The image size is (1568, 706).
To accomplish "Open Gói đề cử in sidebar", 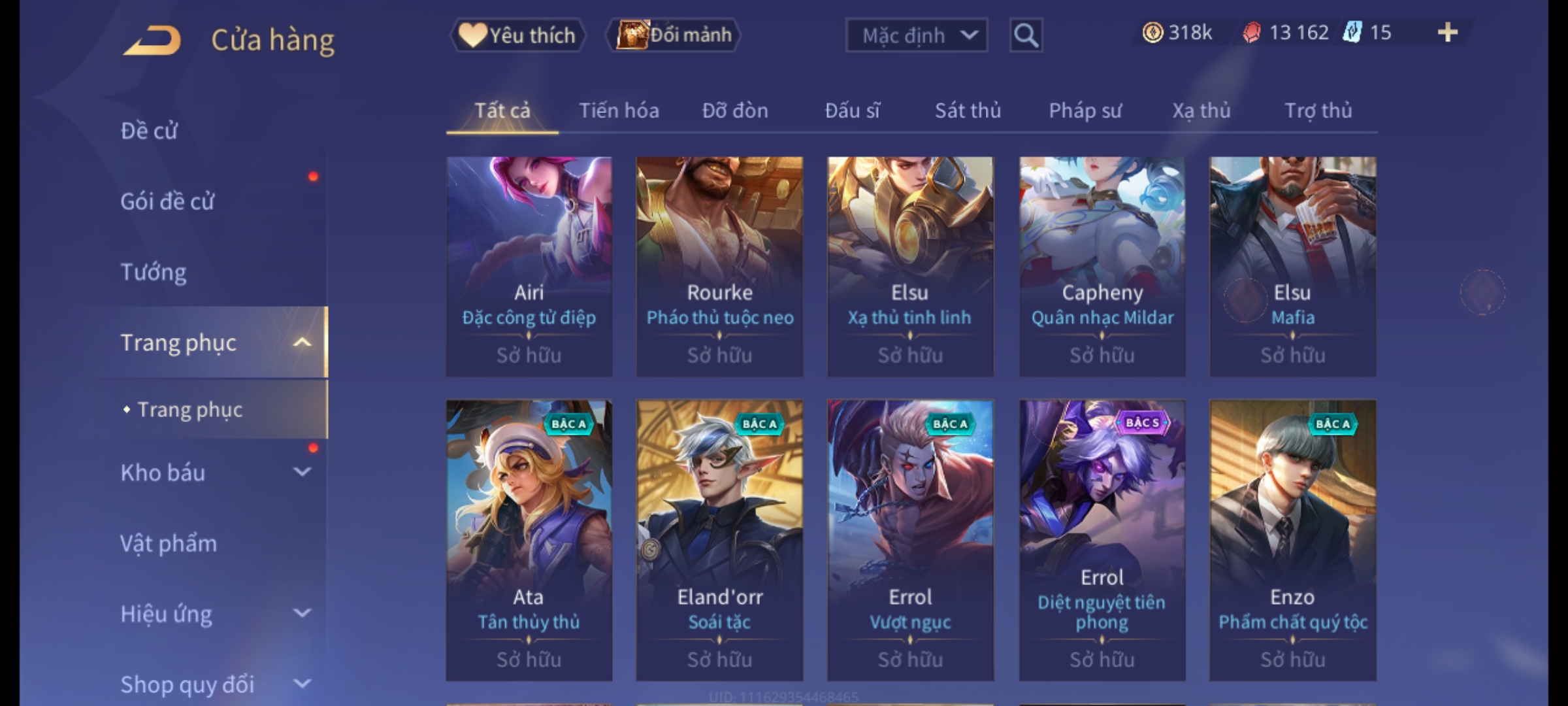I will point(167,201).
